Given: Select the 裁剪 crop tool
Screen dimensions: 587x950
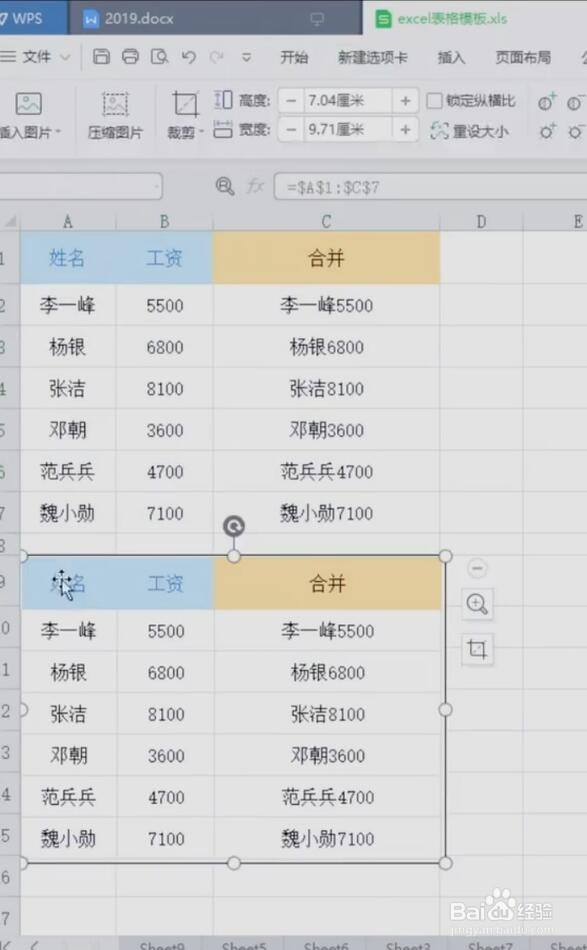Looking at the screenshot, I should pyautogui.click(x=185, y=104).
